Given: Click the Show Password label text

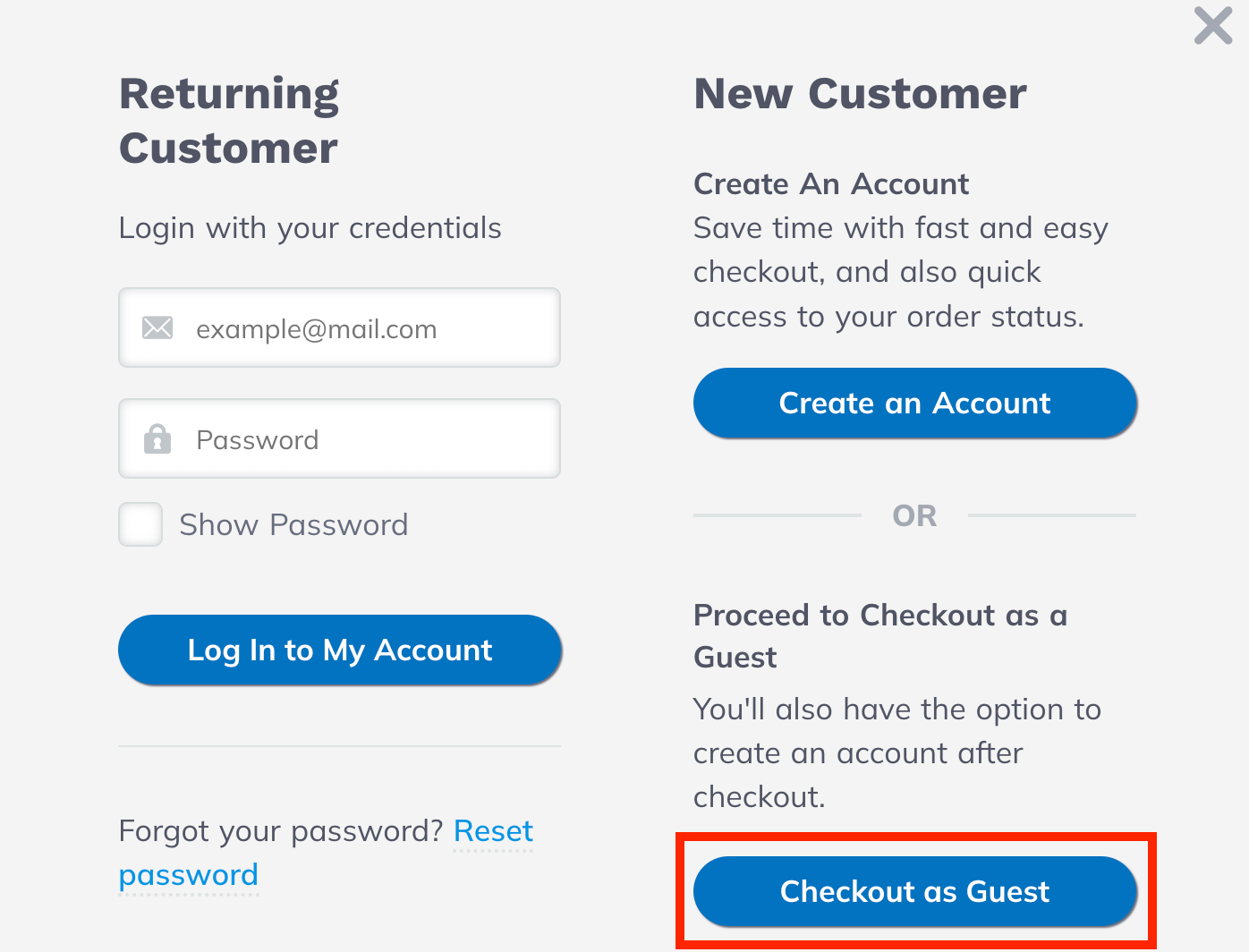Looking at the screenshot, I should click(x=293, y=525).
